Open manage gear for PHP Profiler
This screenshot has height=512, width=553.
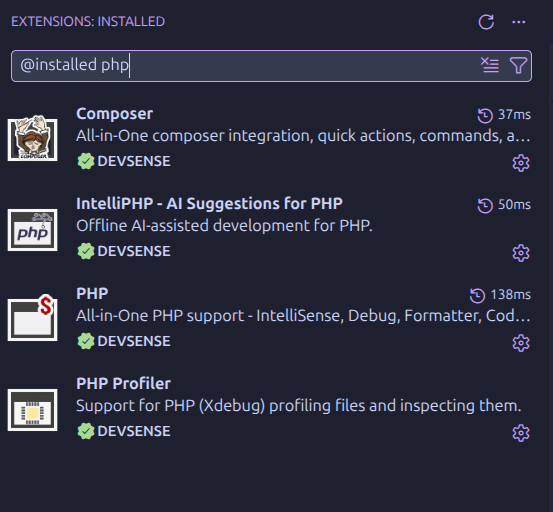pyautogui.click(x=521, y=433)
